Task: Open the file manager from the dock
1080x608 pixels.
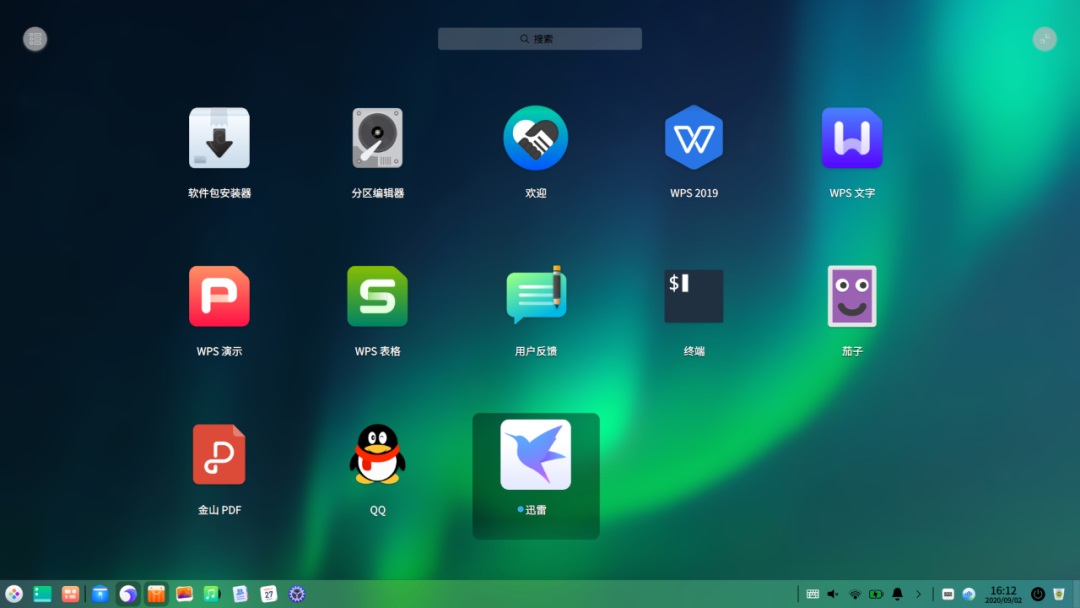Action: (x=100, y=594)
